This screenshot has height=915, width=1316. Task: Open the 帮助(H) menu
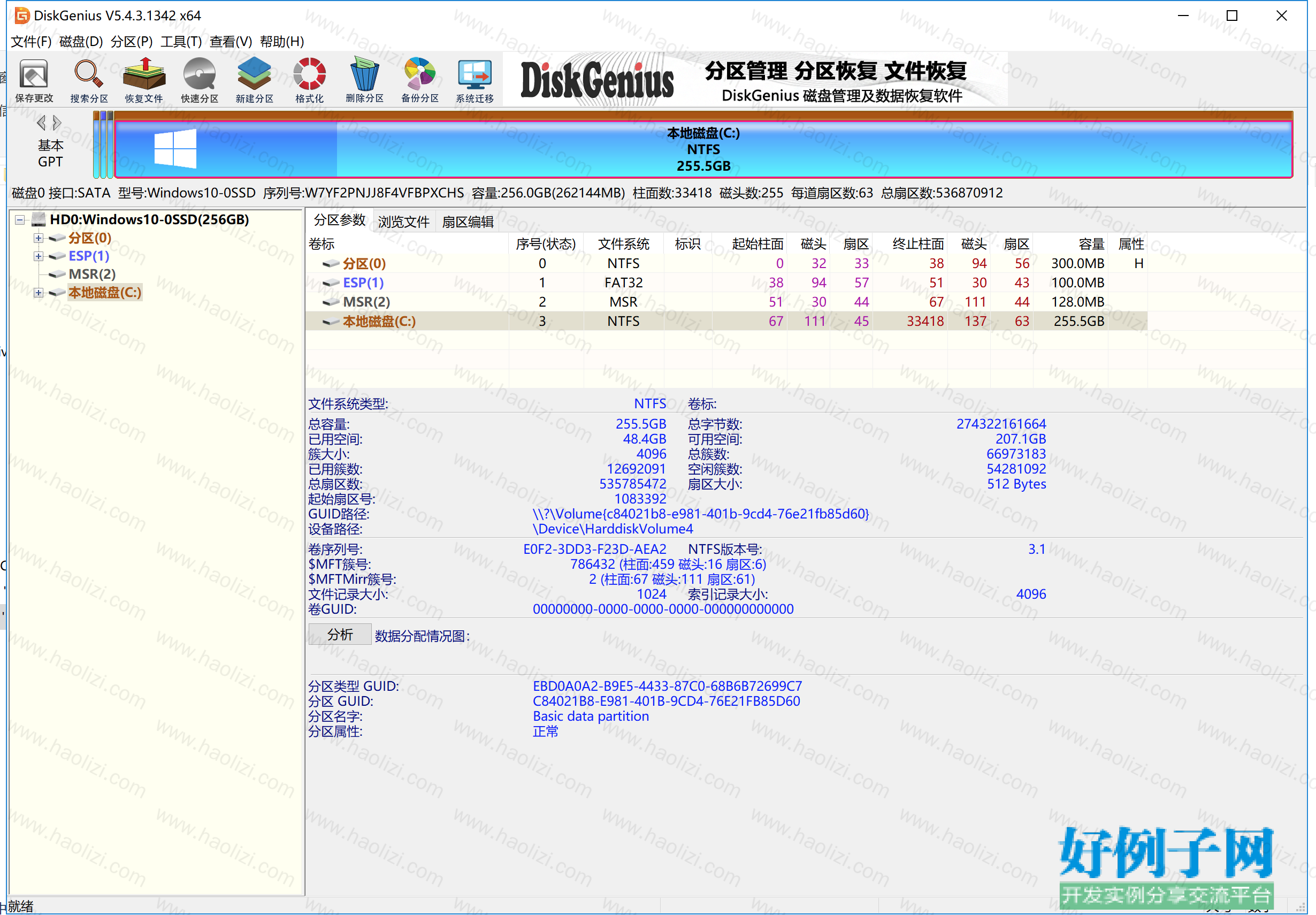[282, 41]
